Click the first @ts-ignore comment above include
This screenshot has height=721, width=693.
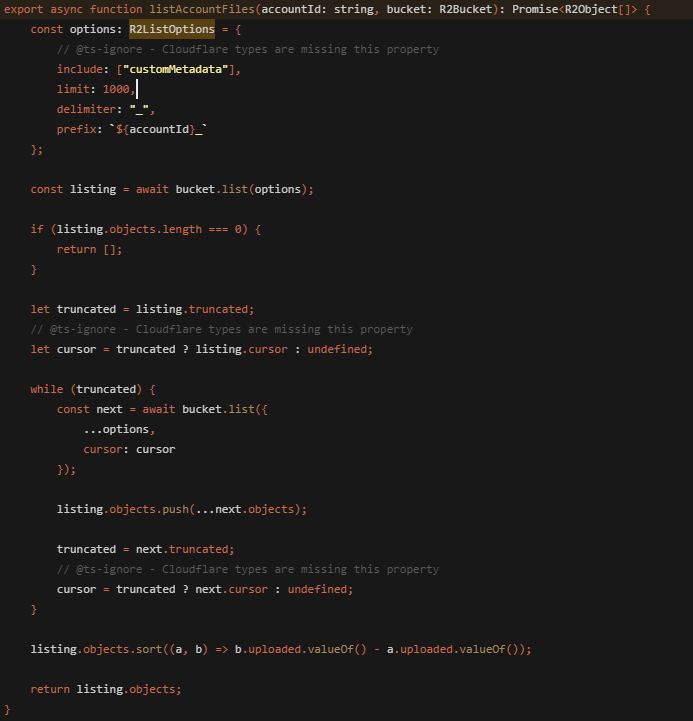[x=247, y=49]
